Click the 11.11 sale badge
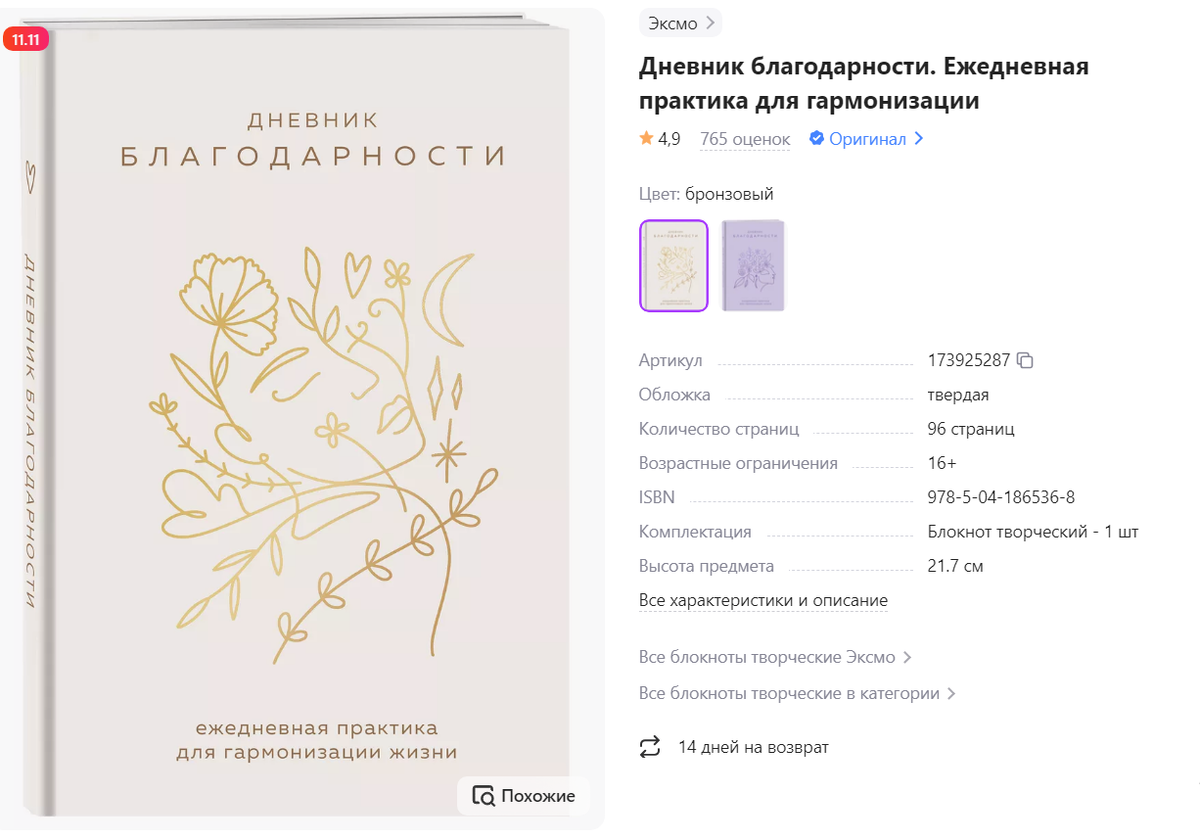 tap(26, 40)
